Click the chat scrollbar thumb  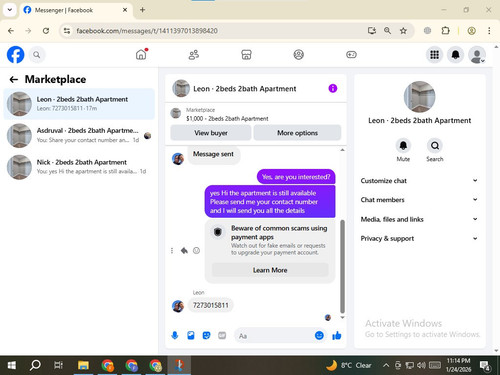click(342, 266)
